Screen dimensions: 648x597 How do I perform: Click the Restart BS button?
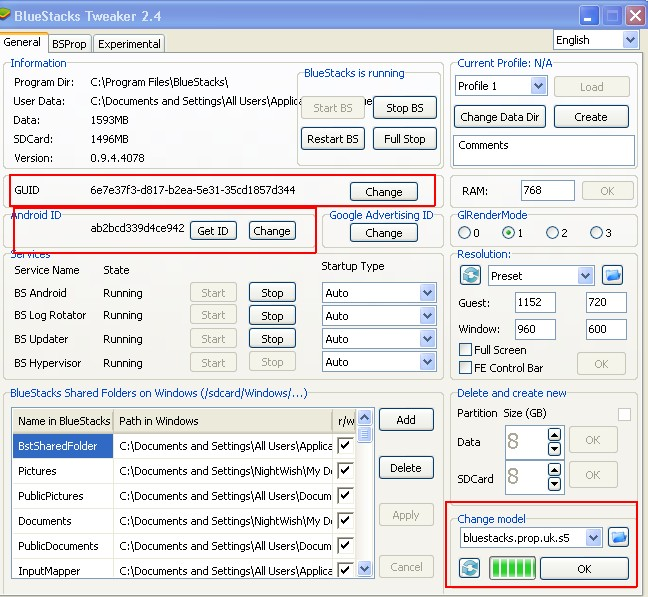click(332, 139)
